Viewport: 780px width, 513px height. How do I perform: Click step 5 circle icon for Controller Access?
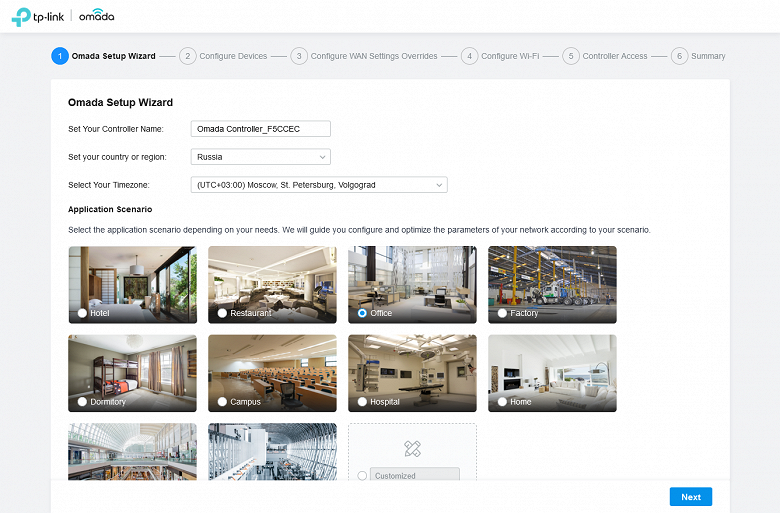(571, 56)
